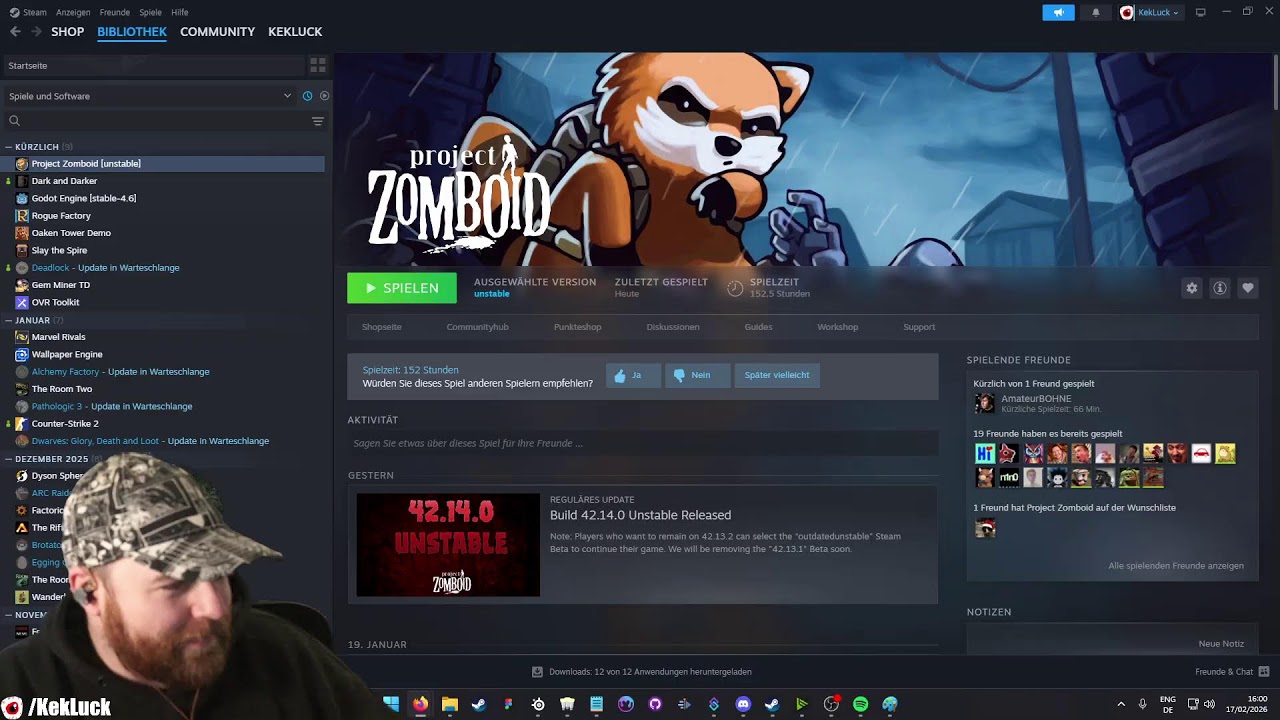Open the Guides tab
1280x720 pixels.
point(758,327)
